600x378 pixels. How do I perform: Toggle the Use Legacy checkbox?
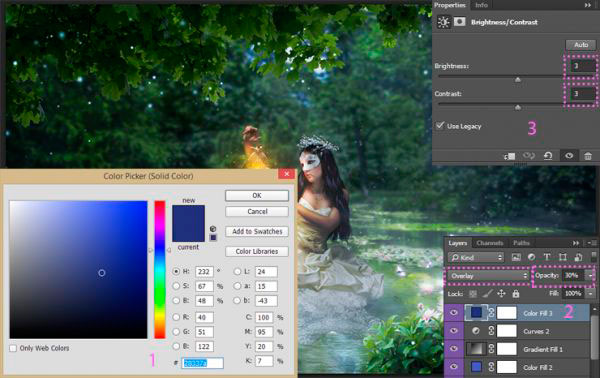(440, 125)
